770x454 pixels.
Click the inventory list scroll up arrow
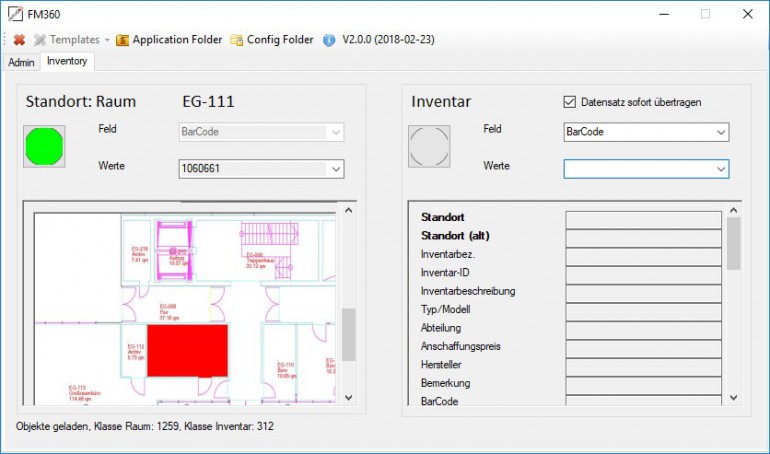click(x=734, y=211)
